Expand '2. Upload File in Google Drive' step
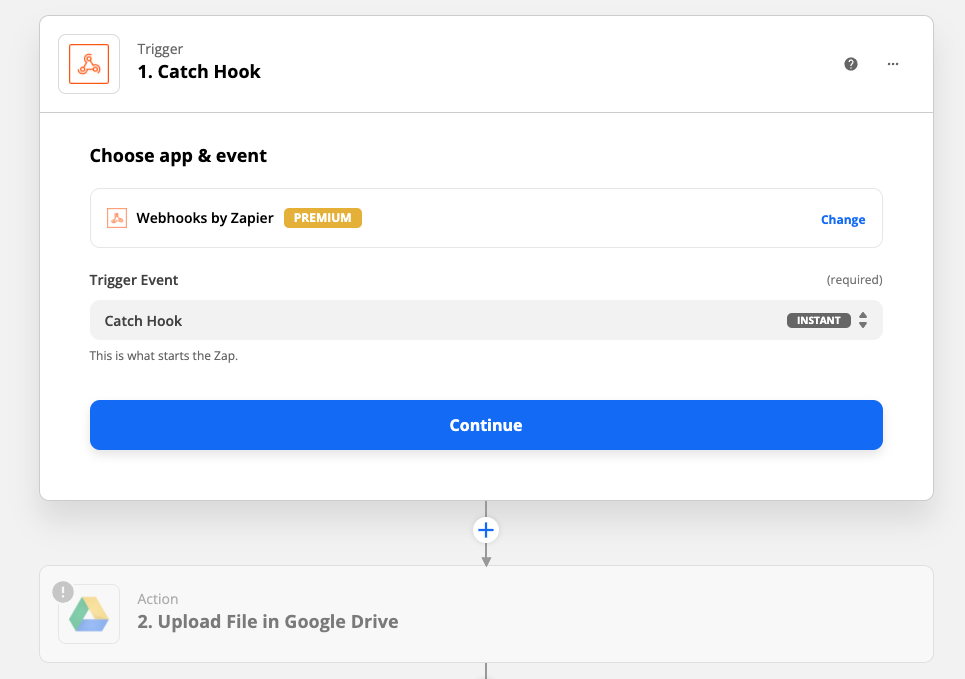Image resolution: width=965 pixels, height=679 pixels. (x=486, y=614)
